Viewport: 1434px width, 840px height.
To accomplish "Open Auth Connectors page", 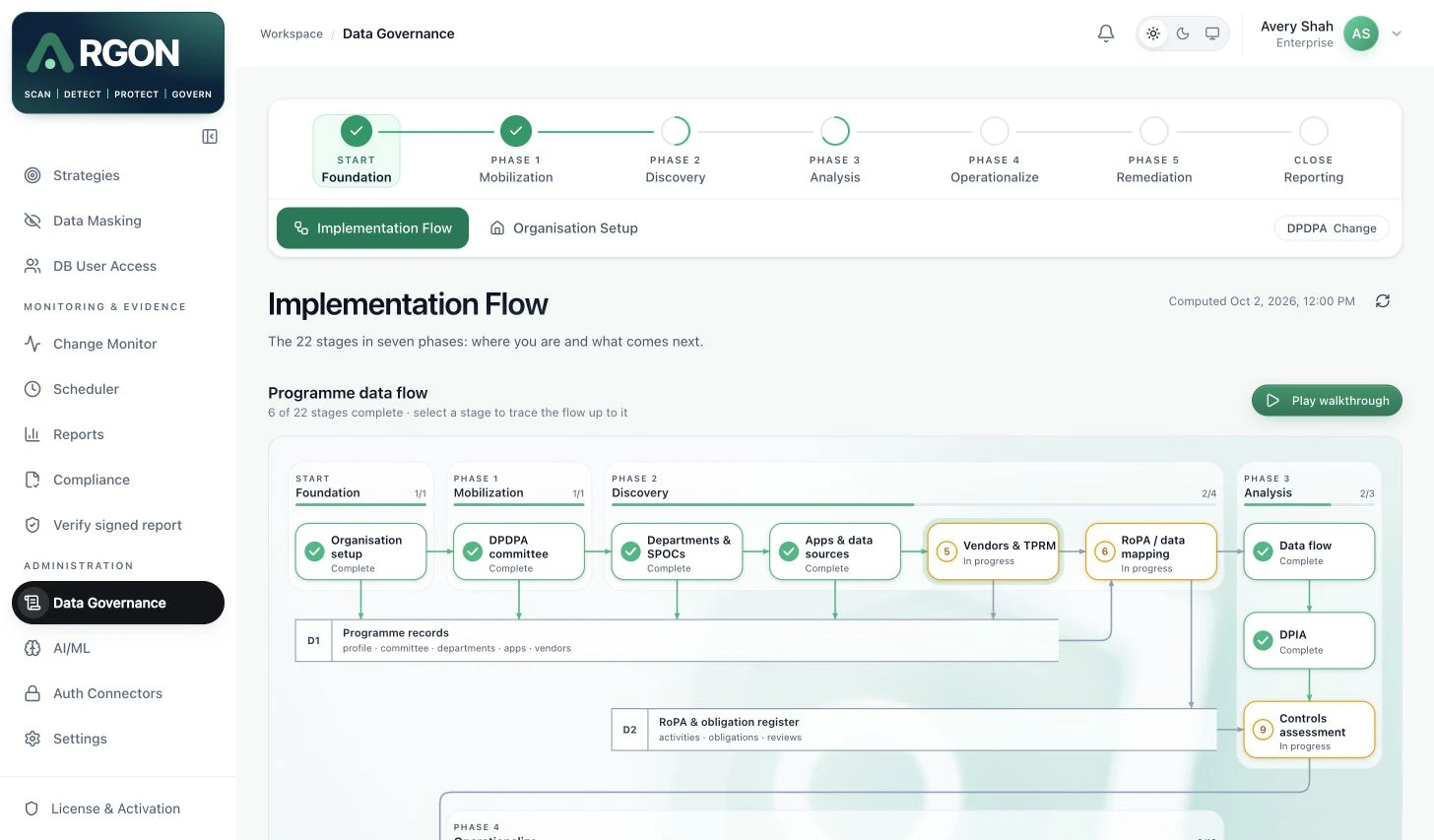I will (118, 693).
